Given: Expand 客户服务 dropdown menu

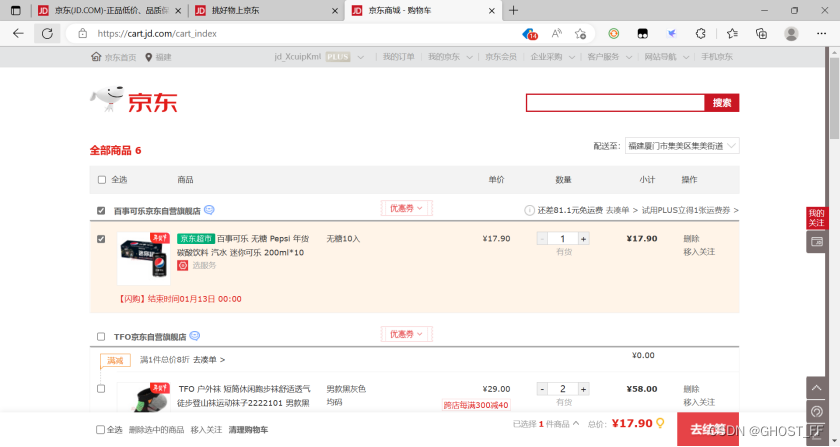Looking at the screenshot, I should [x=628, y=57].
